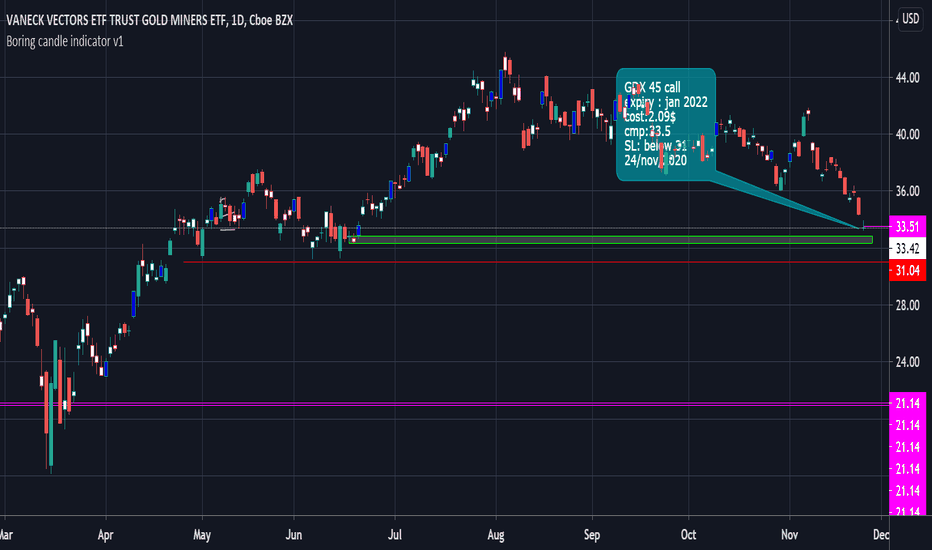
Task: Click the 33.51 magenta price label
Action: [x=907, y=227]
